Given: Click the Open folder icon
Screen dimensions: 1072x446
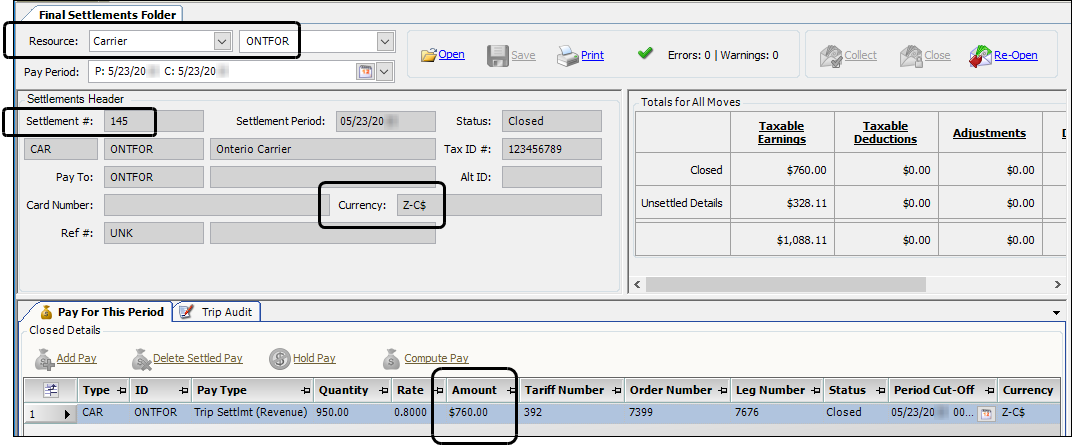Looking at the screenshot, I should coord(429,55).
